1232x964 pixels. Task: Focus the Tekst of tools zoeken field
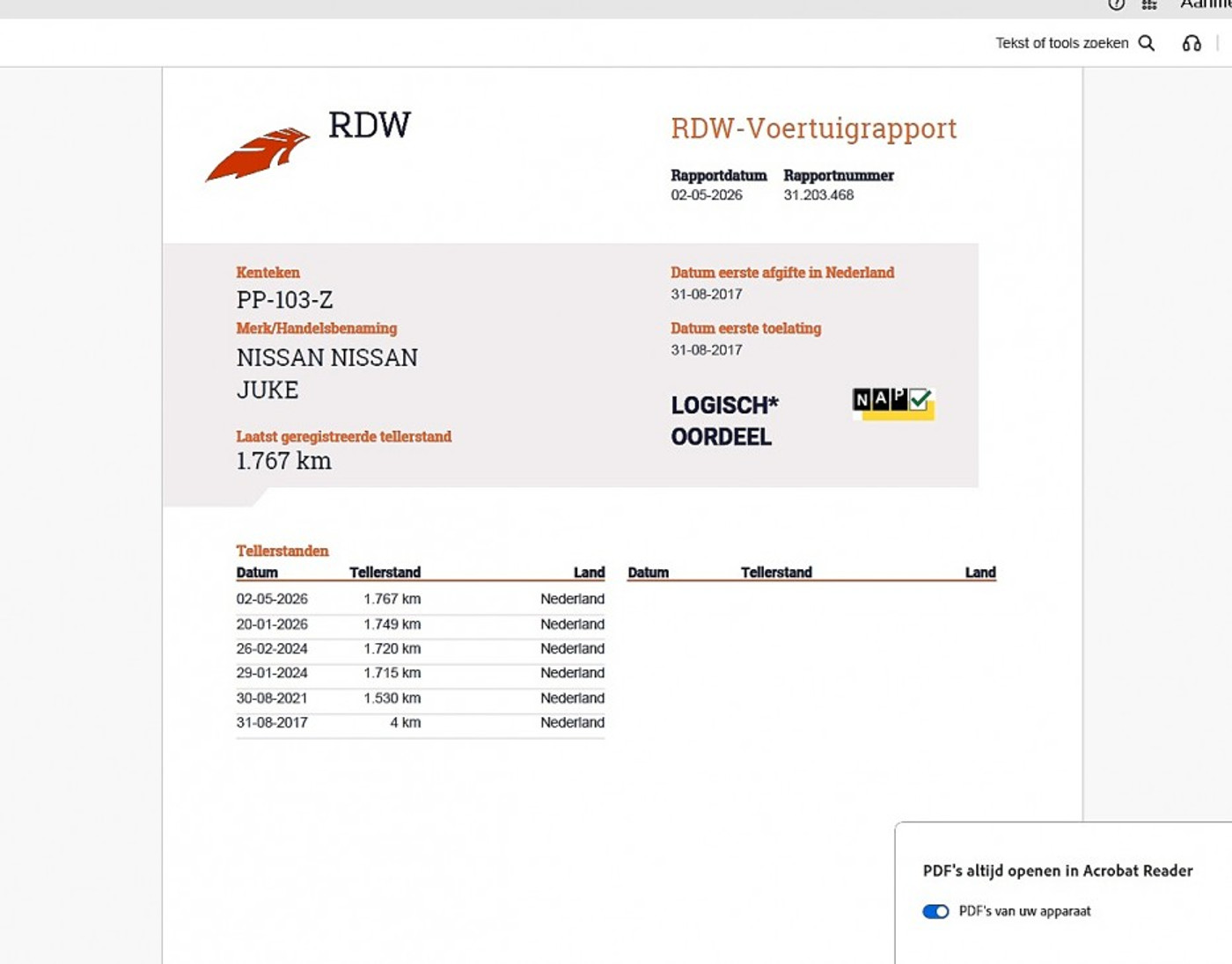(x=1062, y=43)
